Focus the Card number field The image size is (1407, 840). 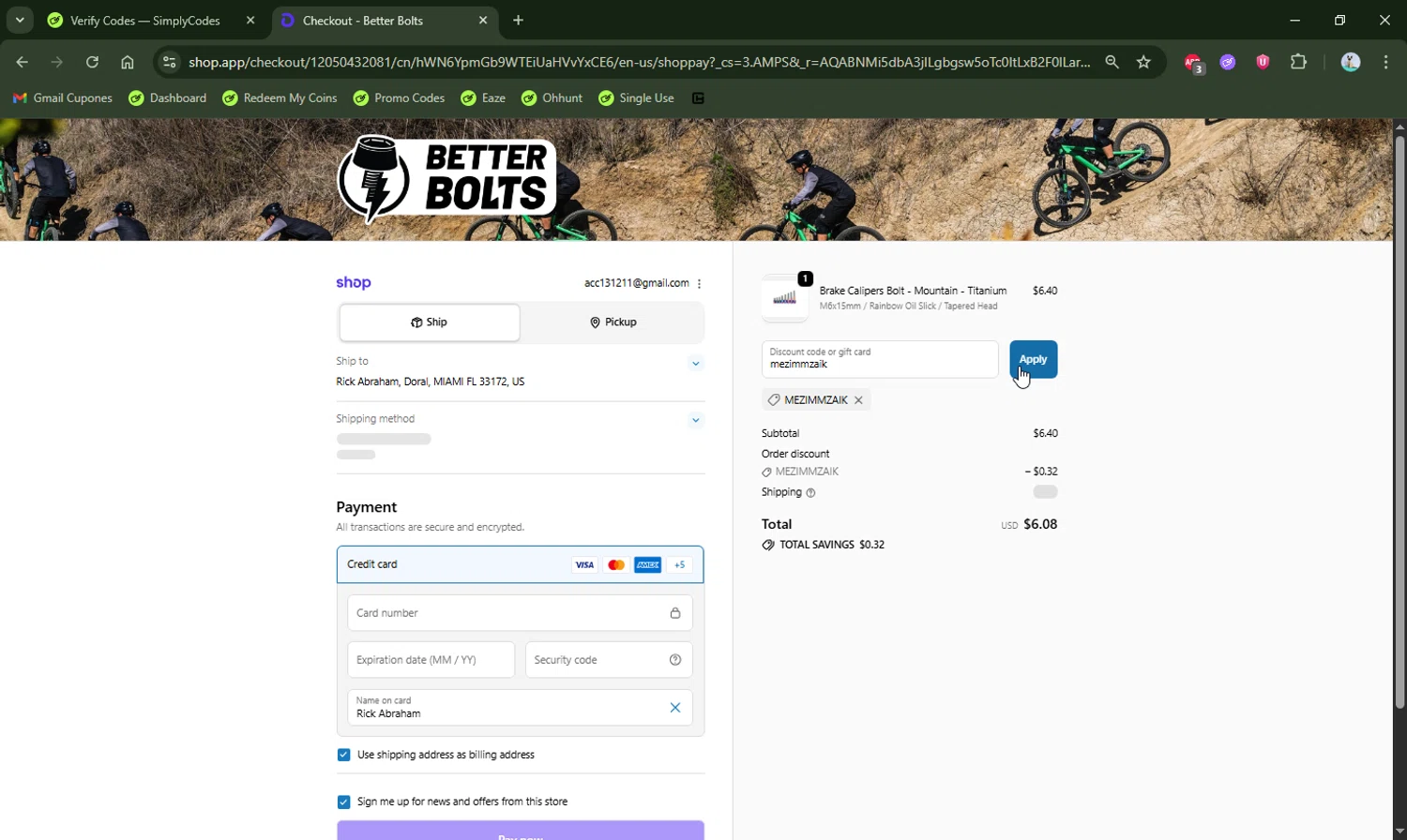click(x=520, y=613)
